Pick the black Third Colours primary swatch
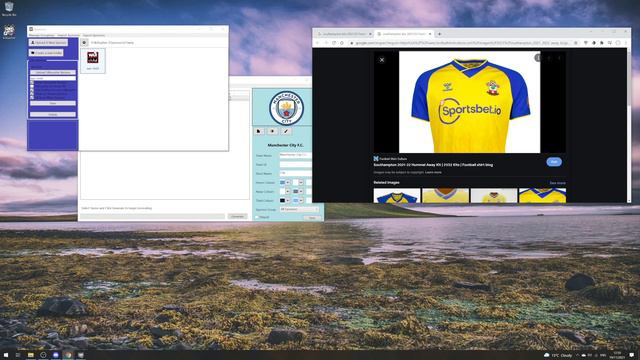This screenshot has height=360, width=640. click(x=282, y=200)
